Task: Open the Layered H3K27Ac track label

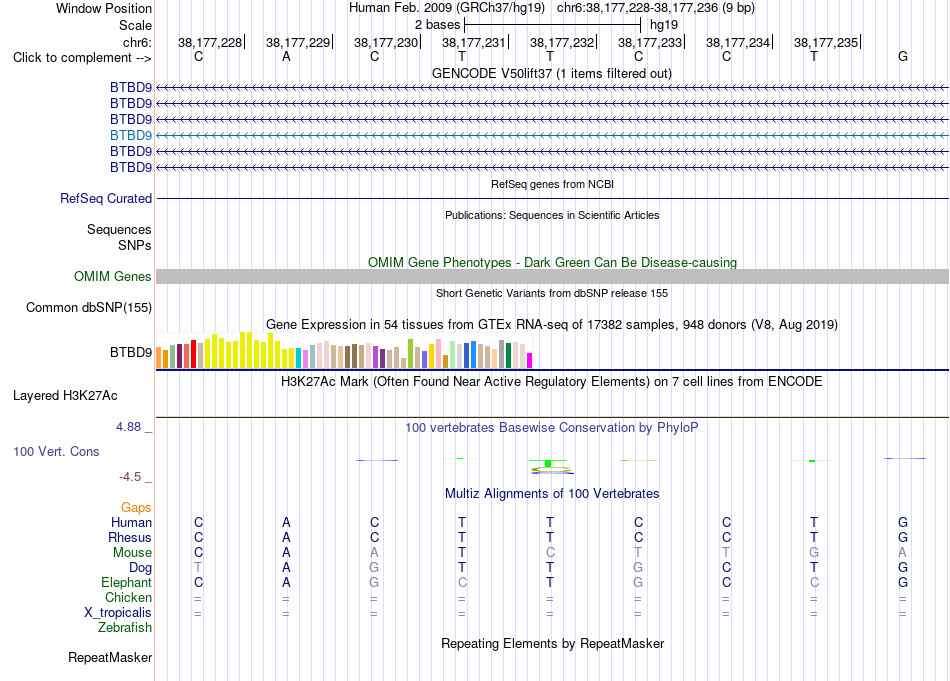Action: click(65, 396)
